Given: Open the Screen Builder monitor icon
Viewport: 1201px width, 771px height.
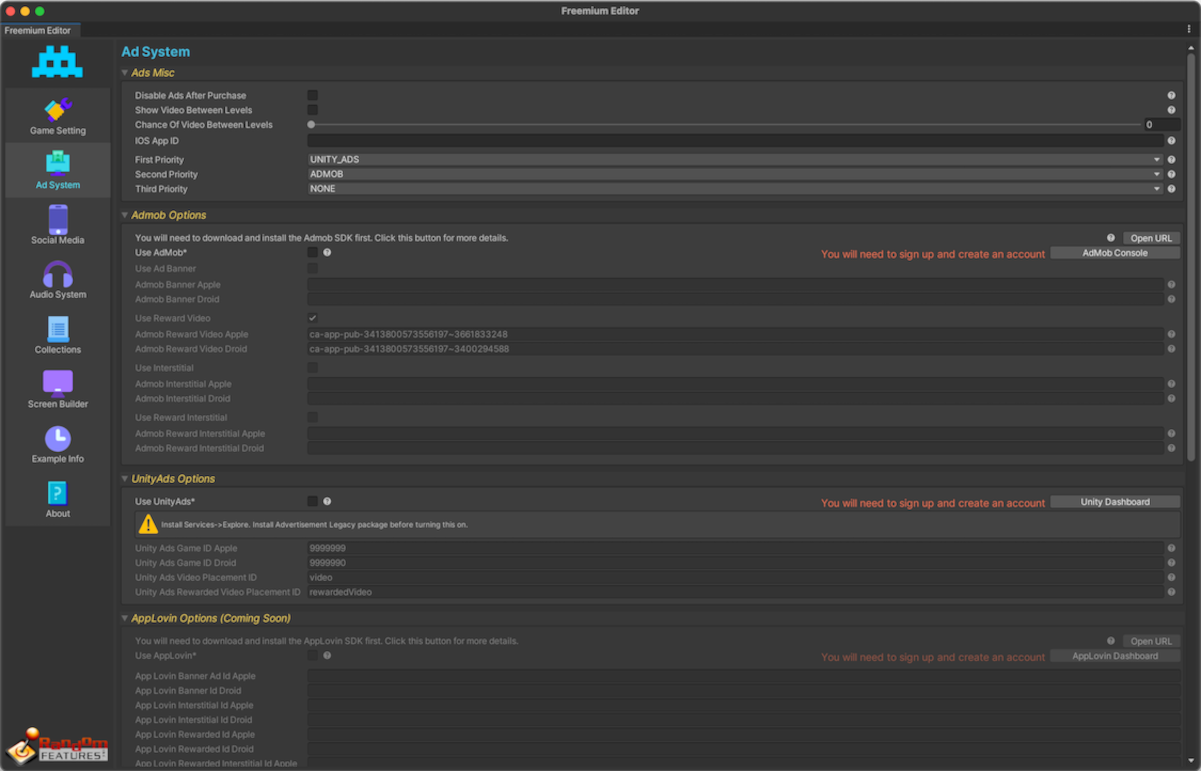Looking at the screenshot, I should pyautogui.click(x=57, y=383).
